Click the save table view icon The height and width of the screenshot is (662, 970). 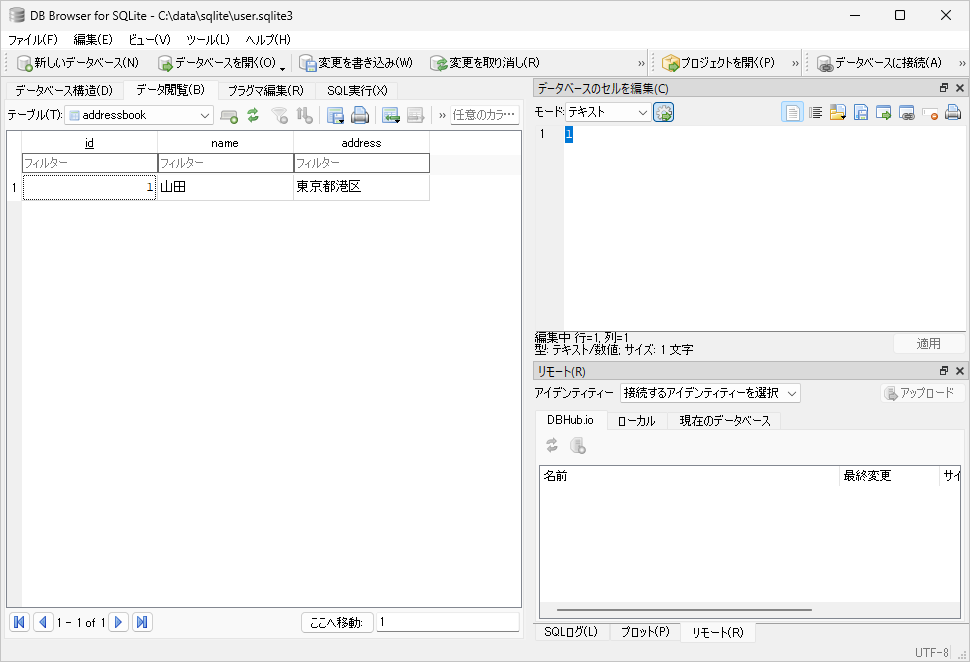336,115
